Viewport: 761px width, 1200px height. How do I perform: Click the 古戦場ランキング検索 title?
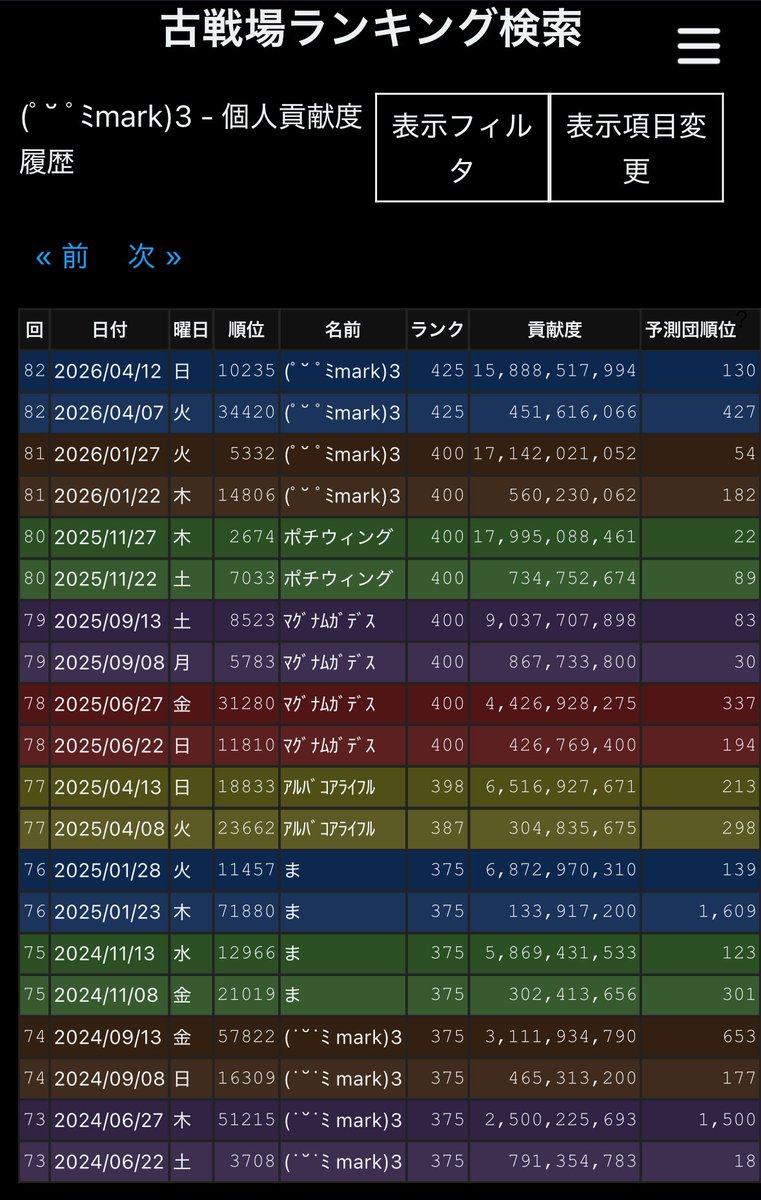pos(371,30)
